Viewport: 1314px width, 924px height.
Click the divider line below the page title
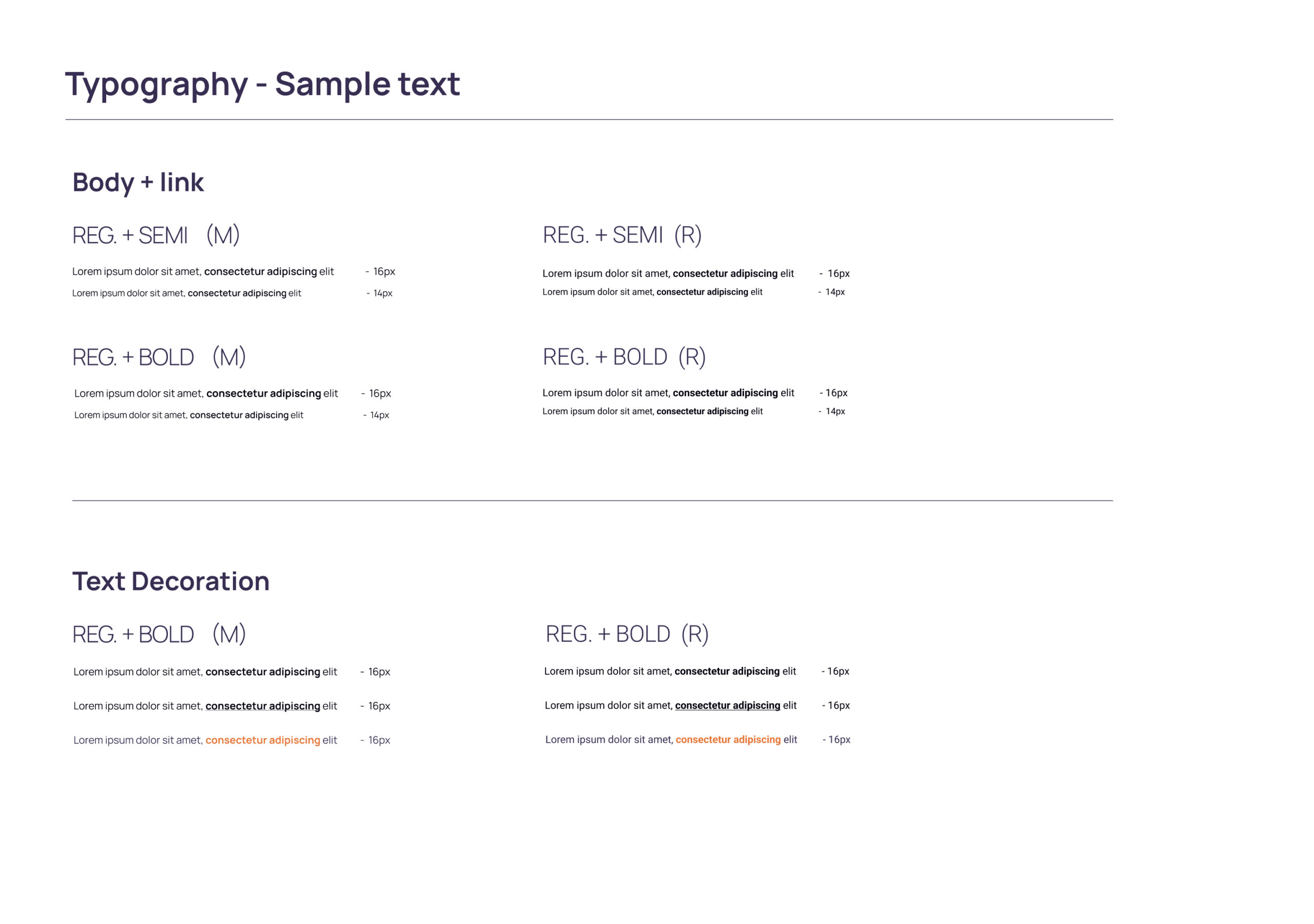click(589, 120)
